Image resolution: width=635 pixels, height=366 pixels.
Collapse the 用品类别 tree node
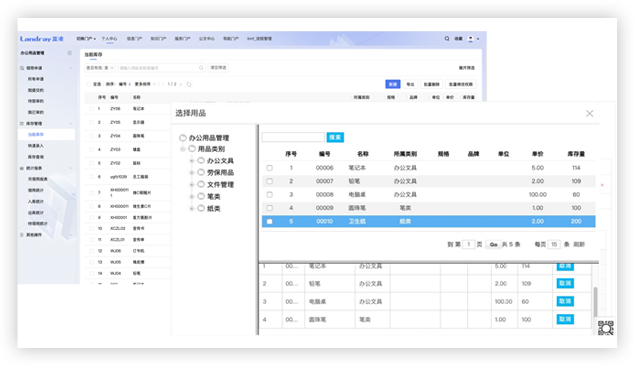click(x=183, y=149)
